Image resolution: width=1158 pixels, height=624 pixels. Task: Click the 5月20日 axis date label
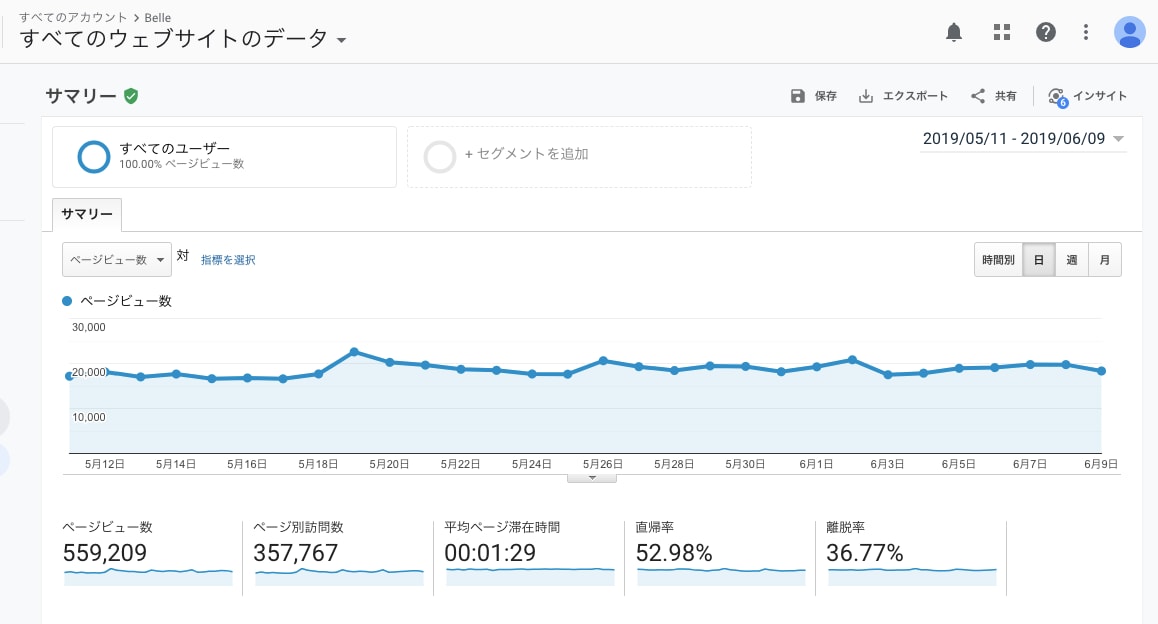[x=389, y=464]
